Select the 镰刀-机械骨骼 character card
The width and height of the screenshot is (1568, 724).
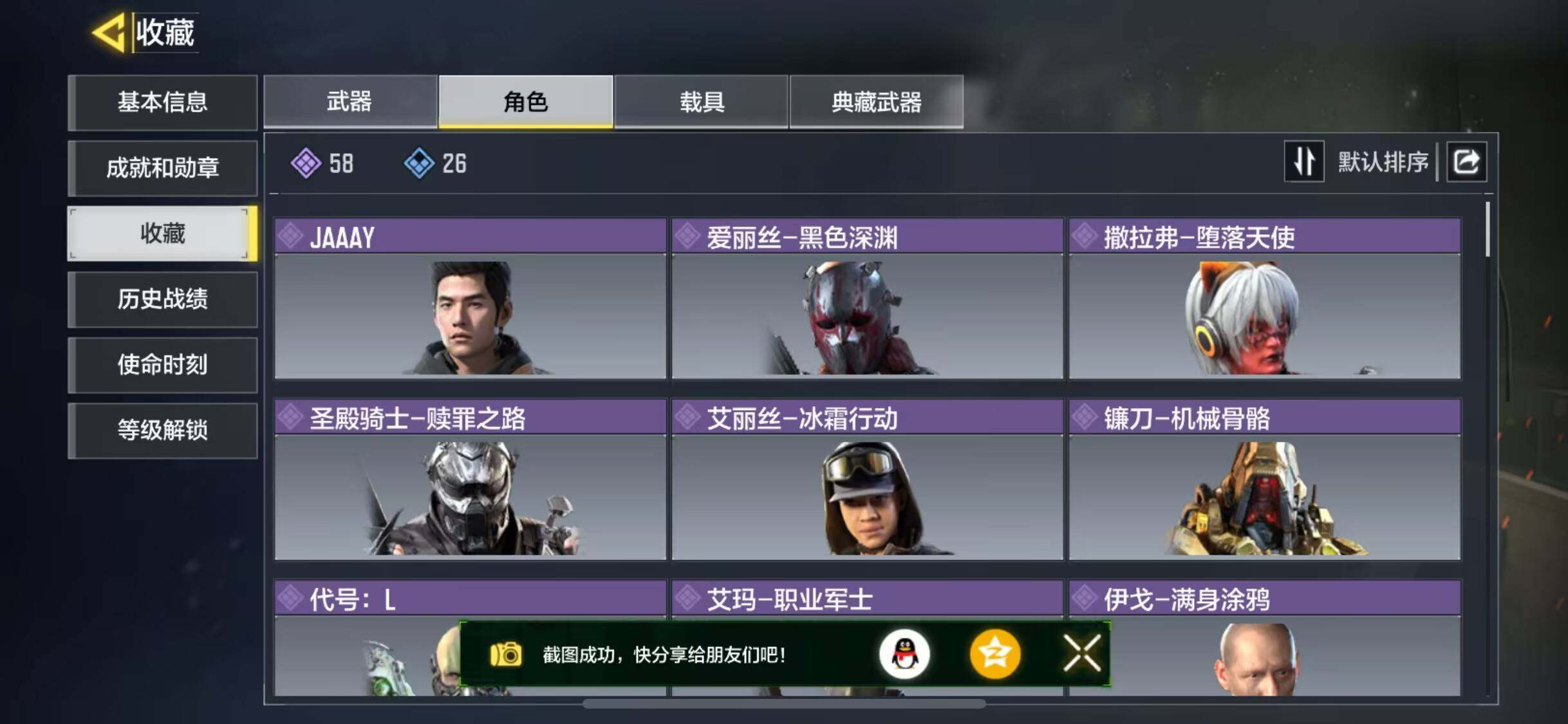tap(1265, 479)
